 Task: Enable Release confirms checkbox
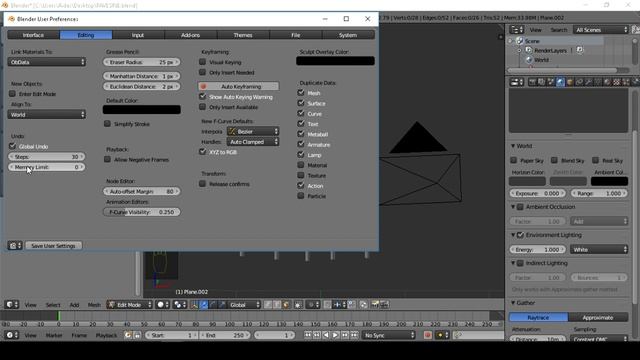tap(202, 184)
